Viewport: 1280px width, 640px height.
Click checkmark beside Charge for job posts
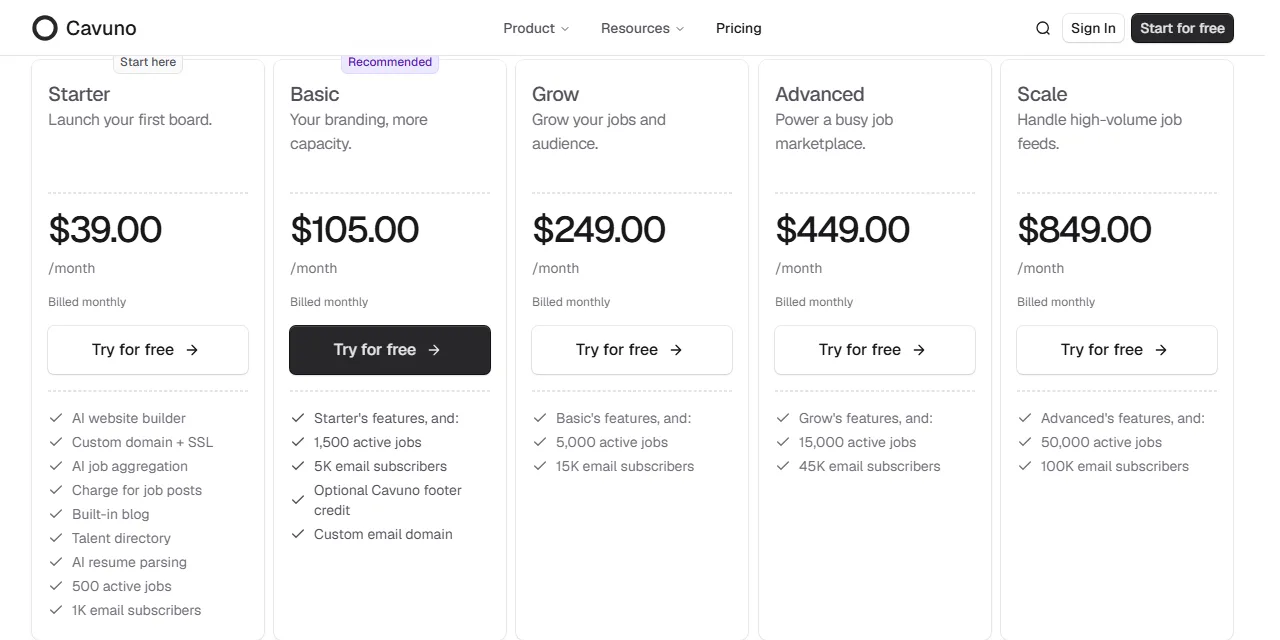point(56,490)
